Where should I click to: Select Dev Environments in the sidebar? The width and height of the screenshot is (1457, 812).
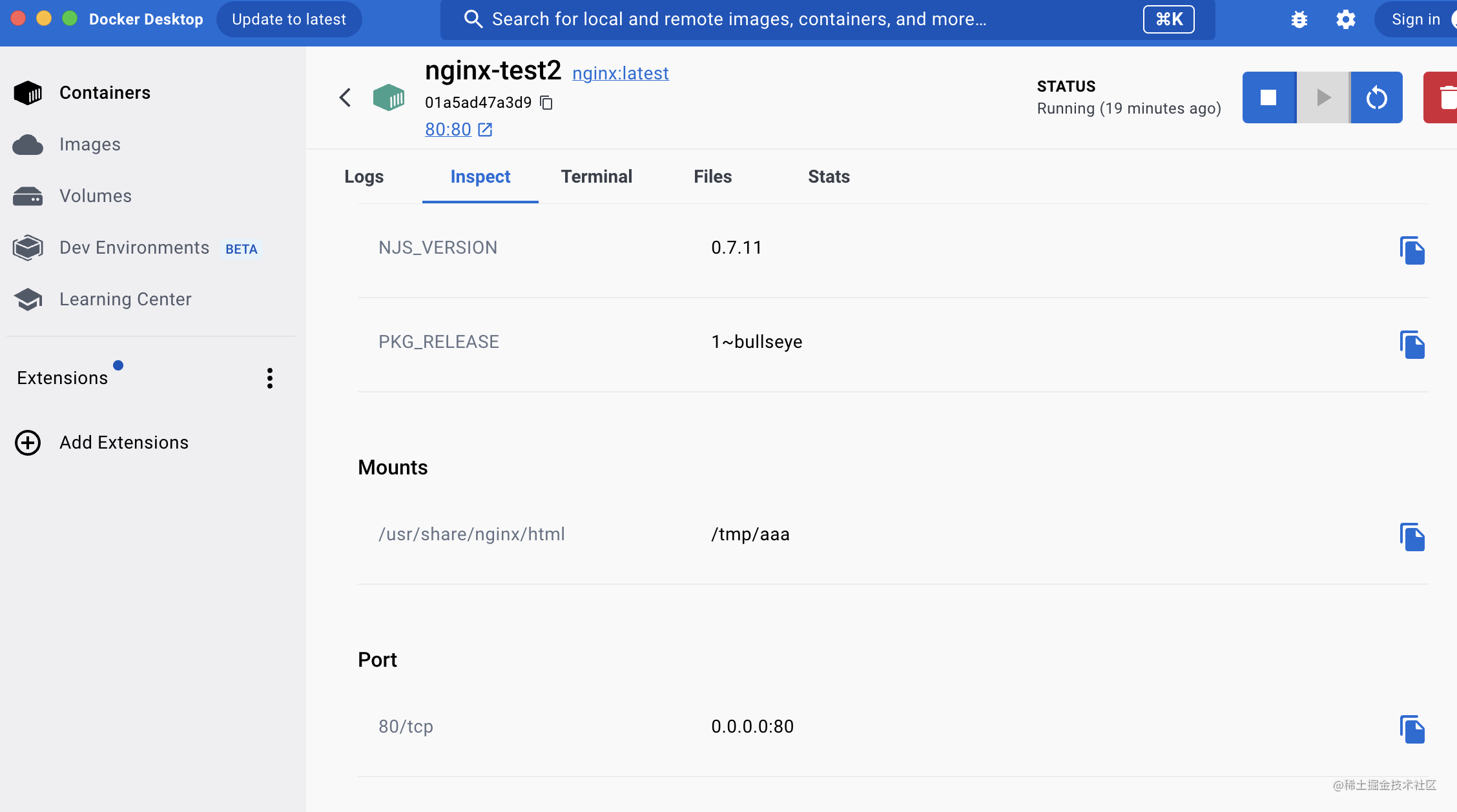click(134, 247)
